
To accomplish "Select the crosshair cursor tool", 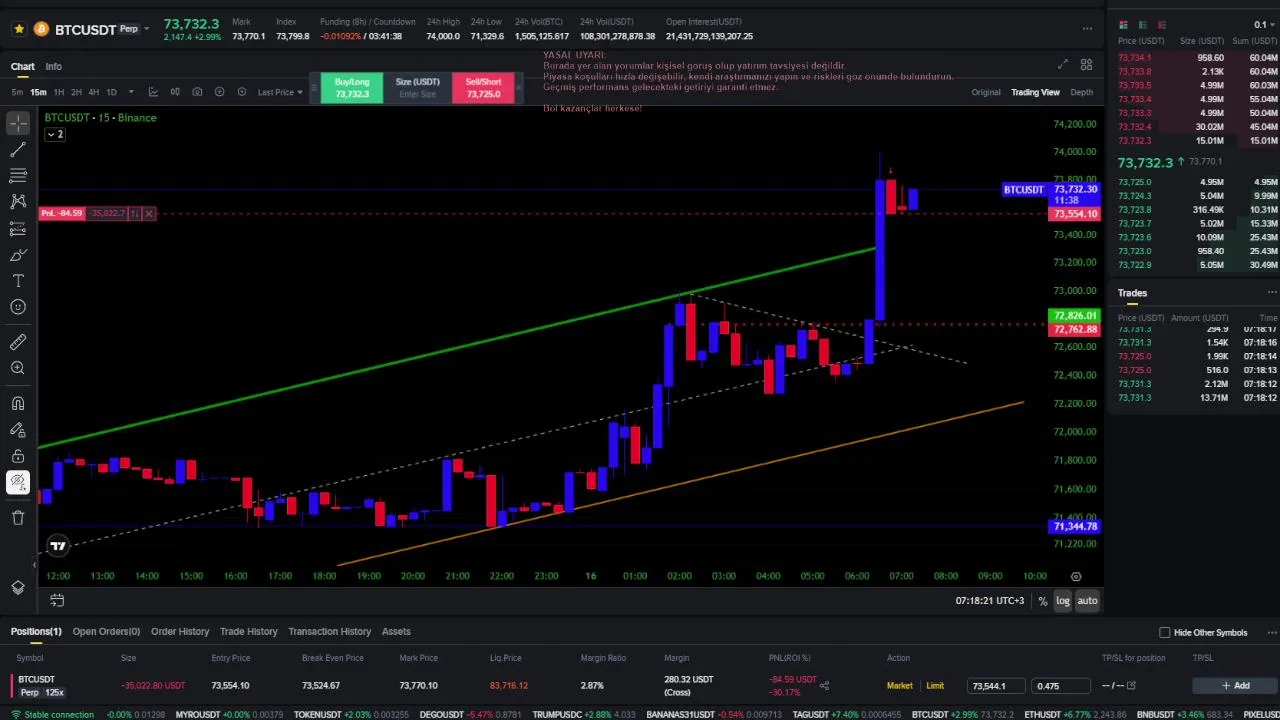I will [18, 124].
